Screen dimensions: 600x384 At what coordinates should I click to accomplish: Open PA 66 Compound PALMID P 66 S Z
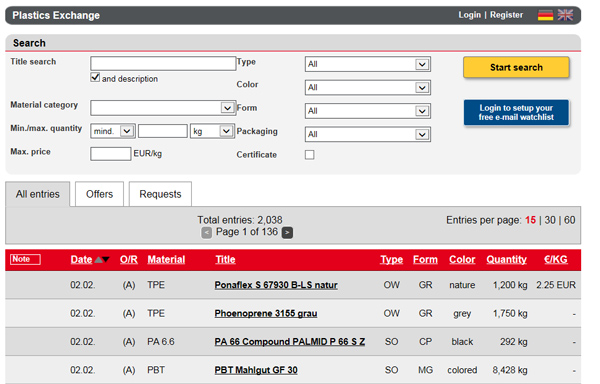tap(290, 342)
